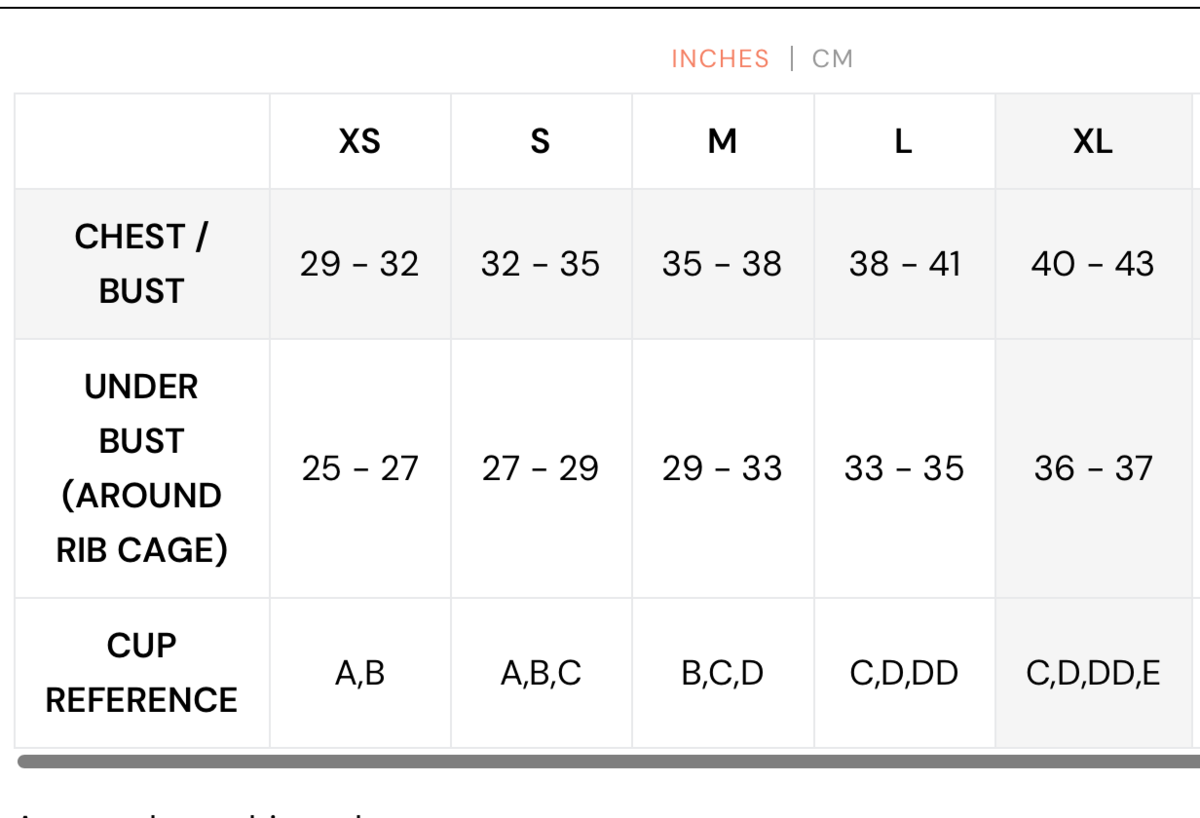Click the L under bust value 33 - 35
The height and width of the screenshot is (818, 1200).
tap(904, 468)
